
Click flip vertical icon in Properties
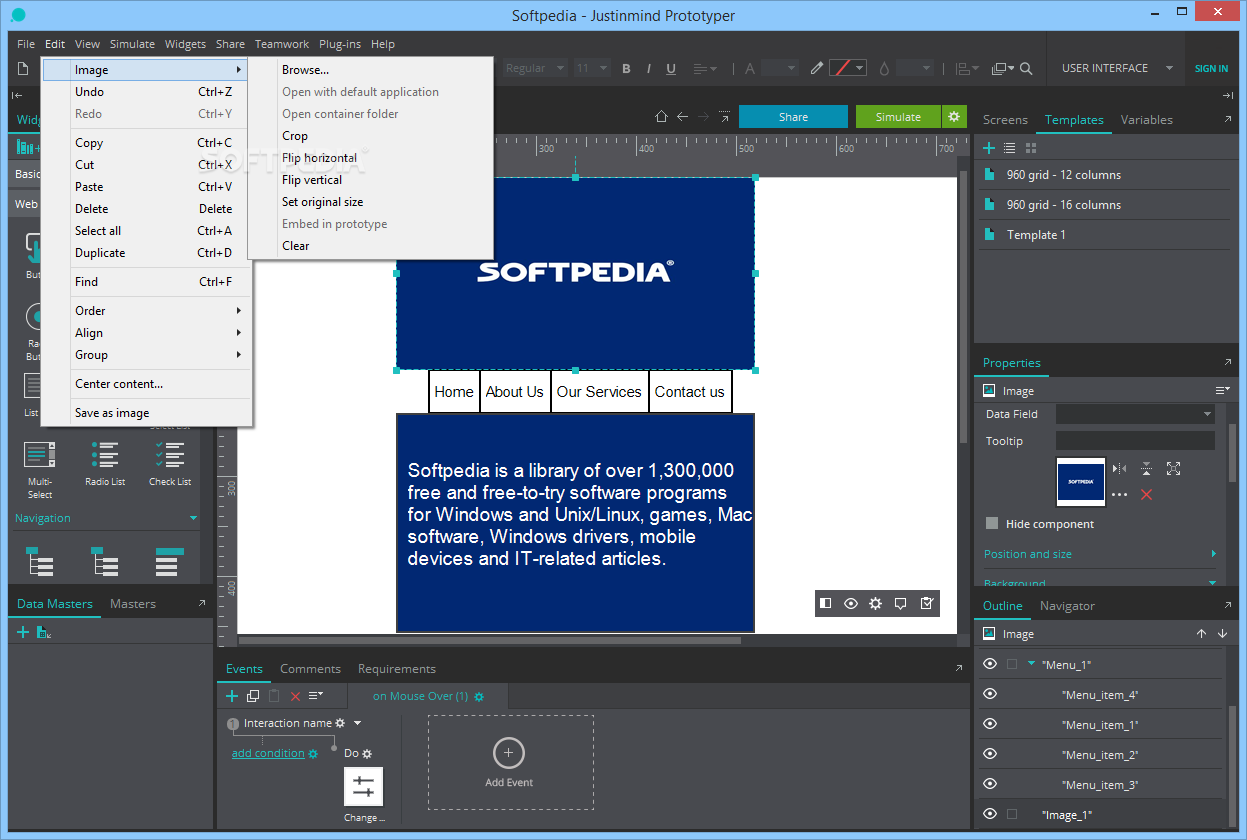click(1146, 468)
